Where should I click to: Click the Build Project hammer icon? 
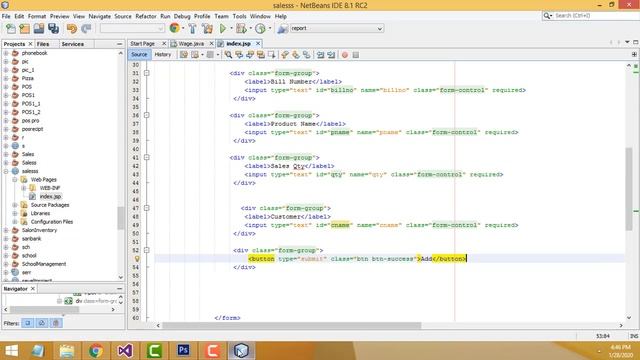pos(192,29)
